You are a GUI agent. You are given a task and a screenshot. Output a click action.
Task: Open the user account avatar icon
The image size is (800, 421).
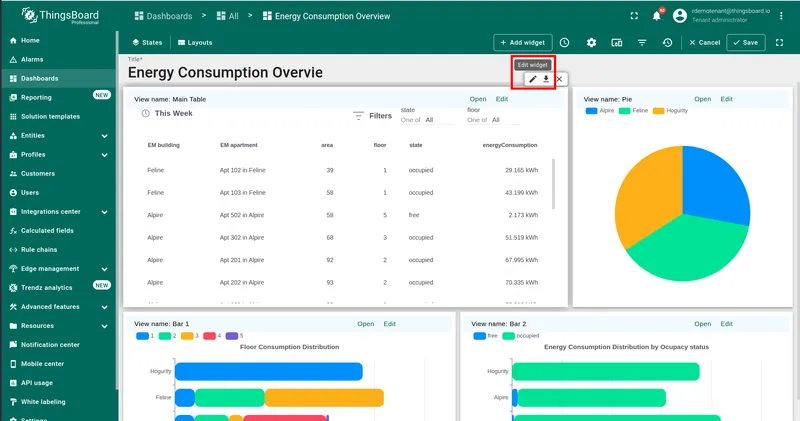(x=680, y=16)
